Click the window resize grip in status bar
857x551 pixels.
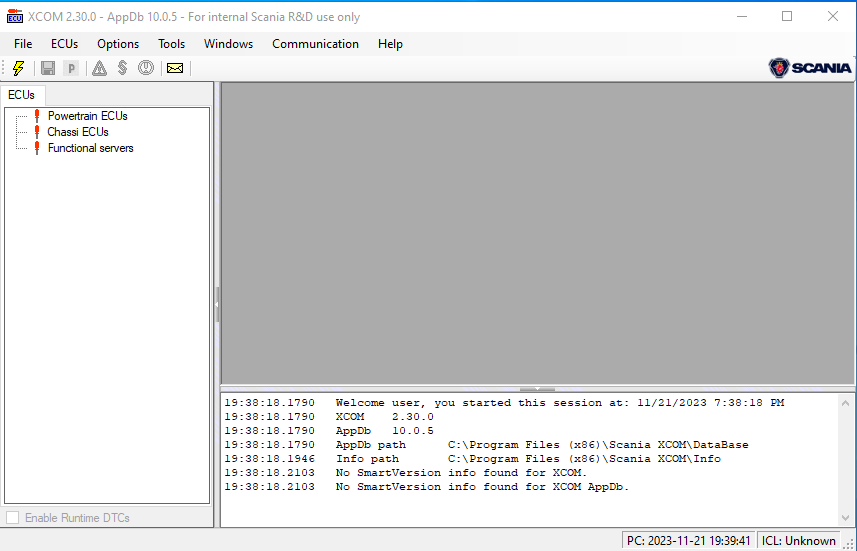pyautogui.click(x=849, y=543)
